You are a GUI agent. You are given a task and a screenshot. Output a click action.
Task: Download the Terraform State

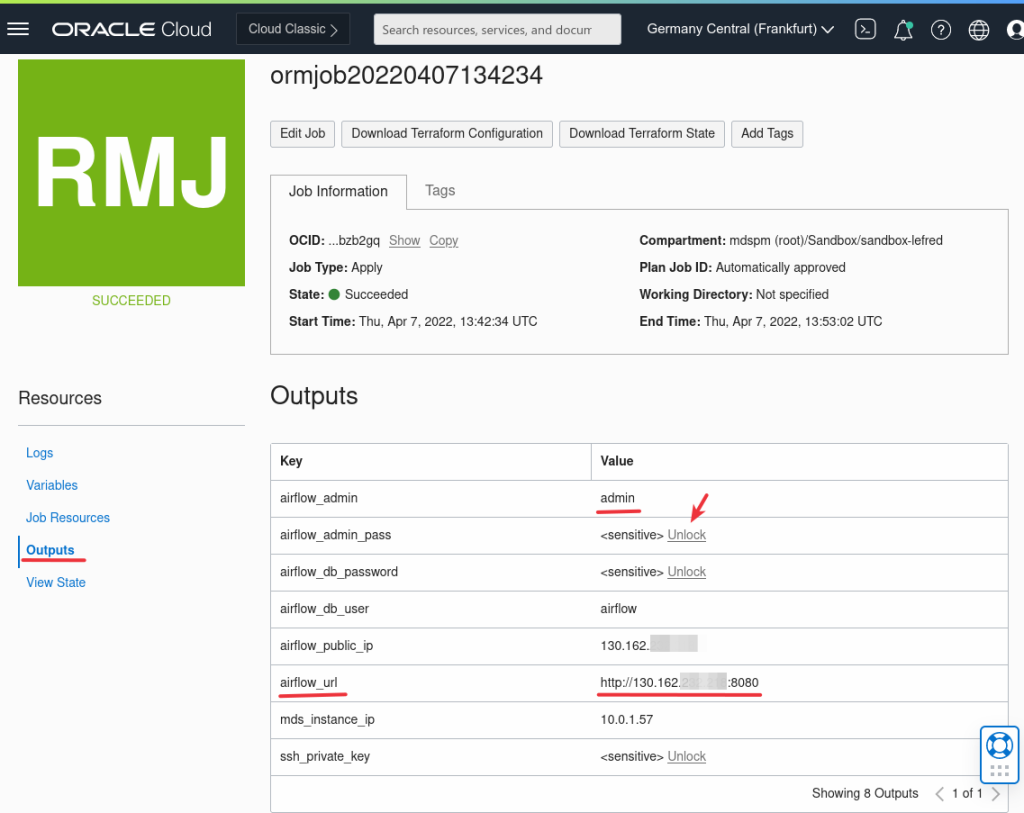point(641,133)
